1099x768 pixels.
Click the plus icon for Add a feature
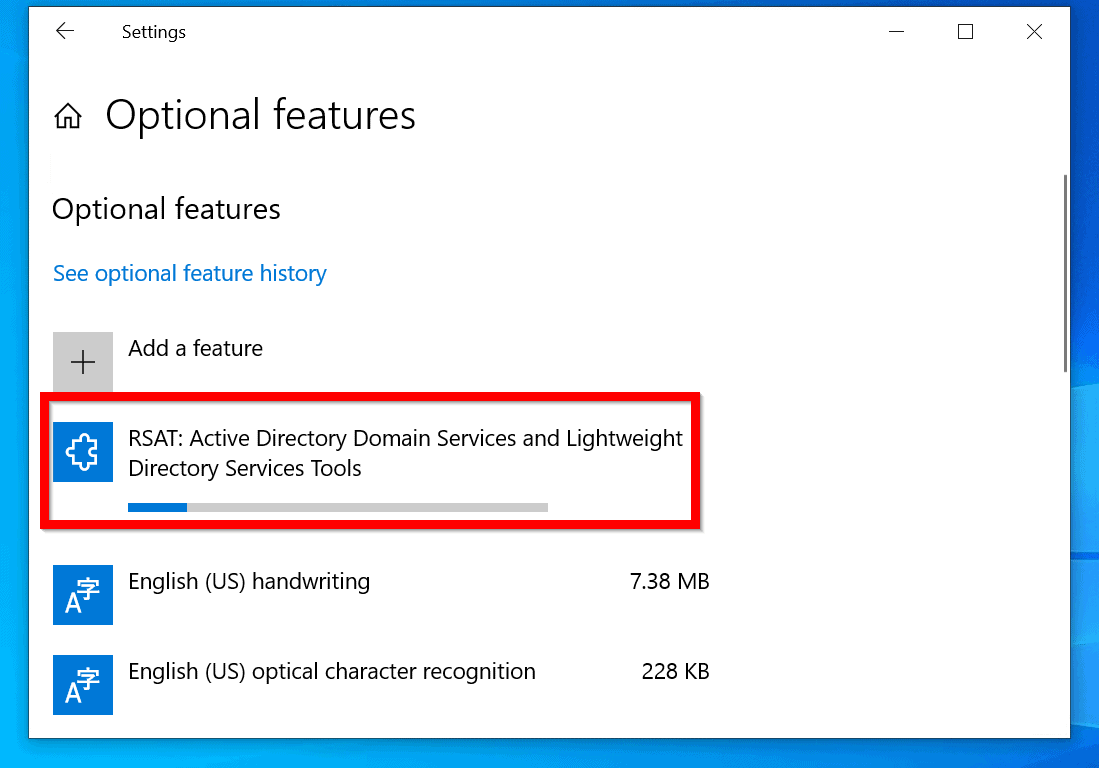coord(83,361)
